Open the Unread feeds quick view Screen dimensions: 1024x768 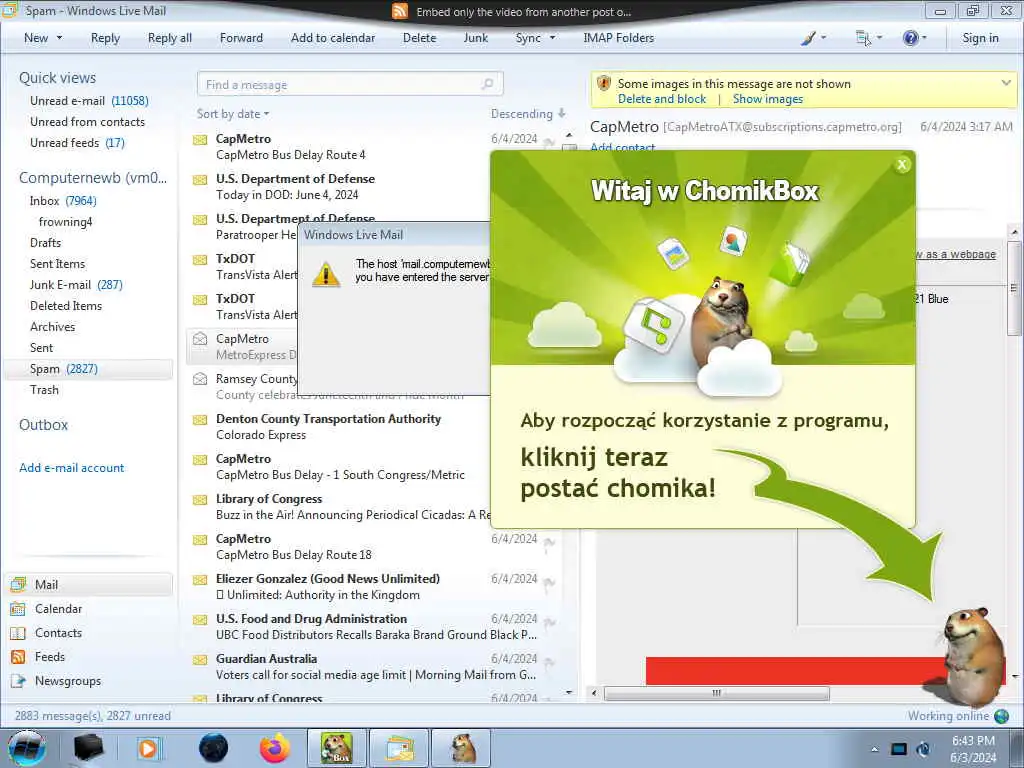77,142
